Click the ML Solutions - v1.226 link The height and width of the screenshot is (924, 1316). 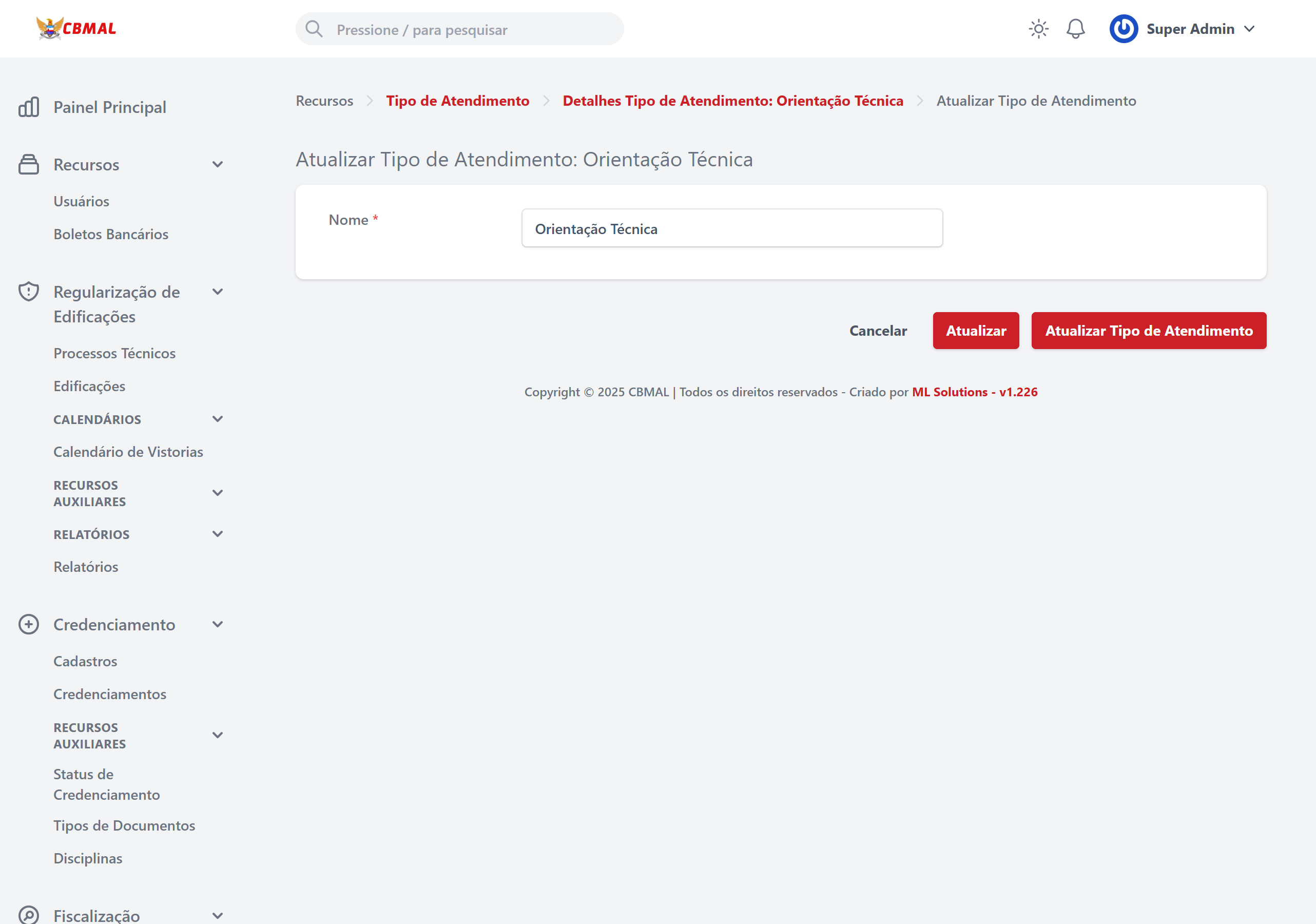tap(974, 392)
